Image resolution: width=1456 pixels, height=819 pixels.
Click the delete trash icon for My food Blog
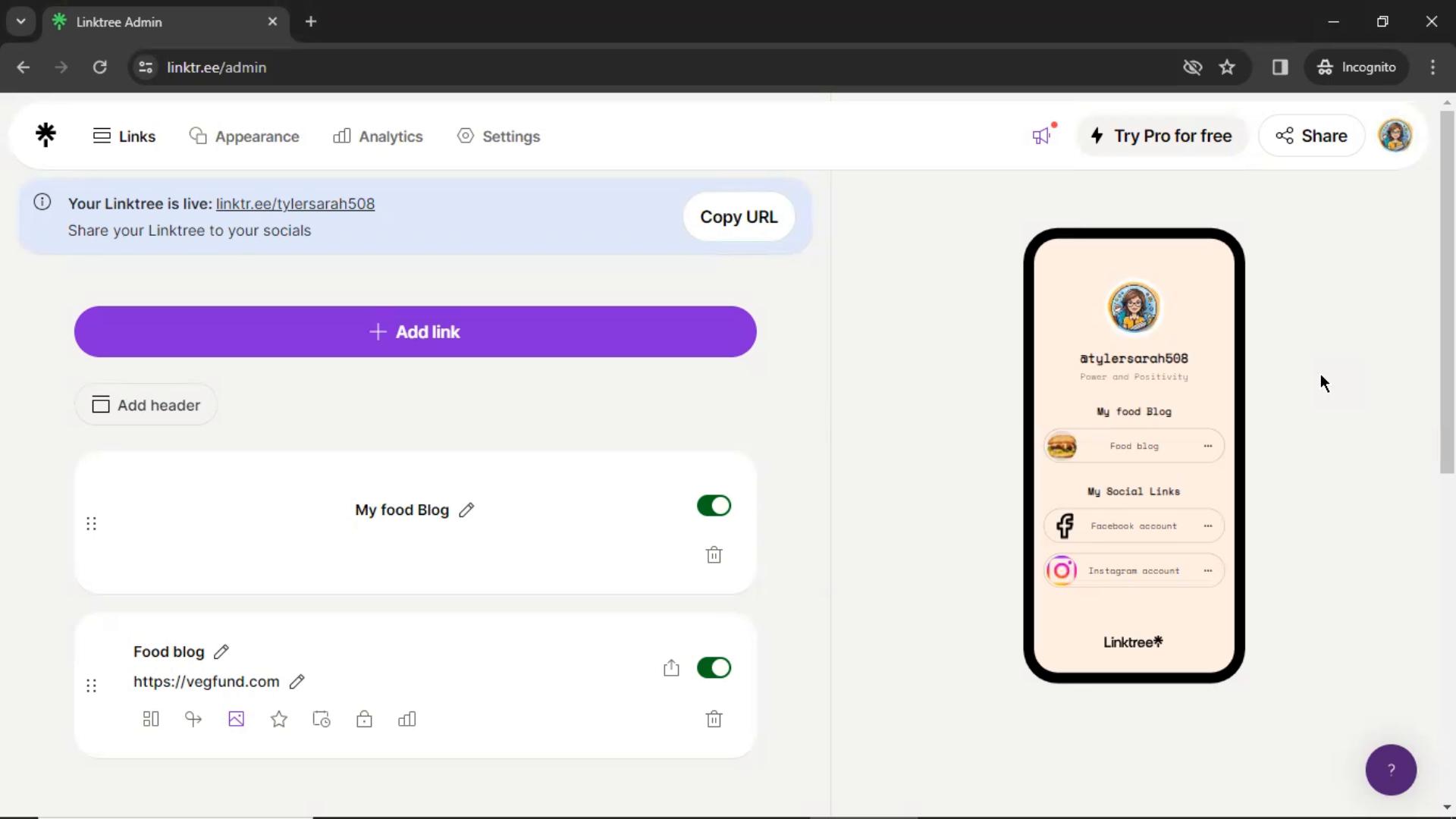click(714, 555)
